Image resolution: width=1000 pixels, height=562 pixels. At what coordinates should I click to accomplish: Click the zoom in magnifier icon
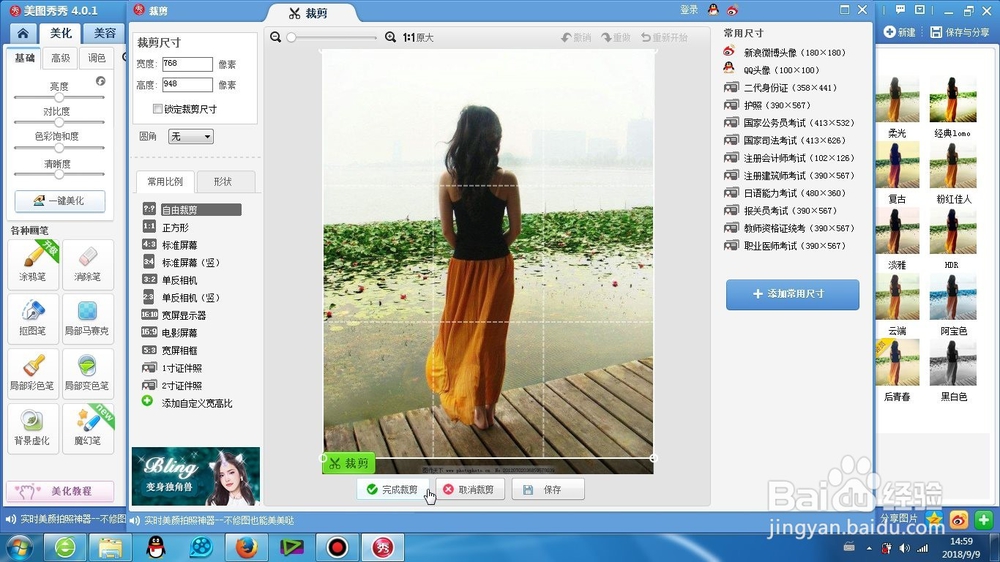tap(390, 38)
